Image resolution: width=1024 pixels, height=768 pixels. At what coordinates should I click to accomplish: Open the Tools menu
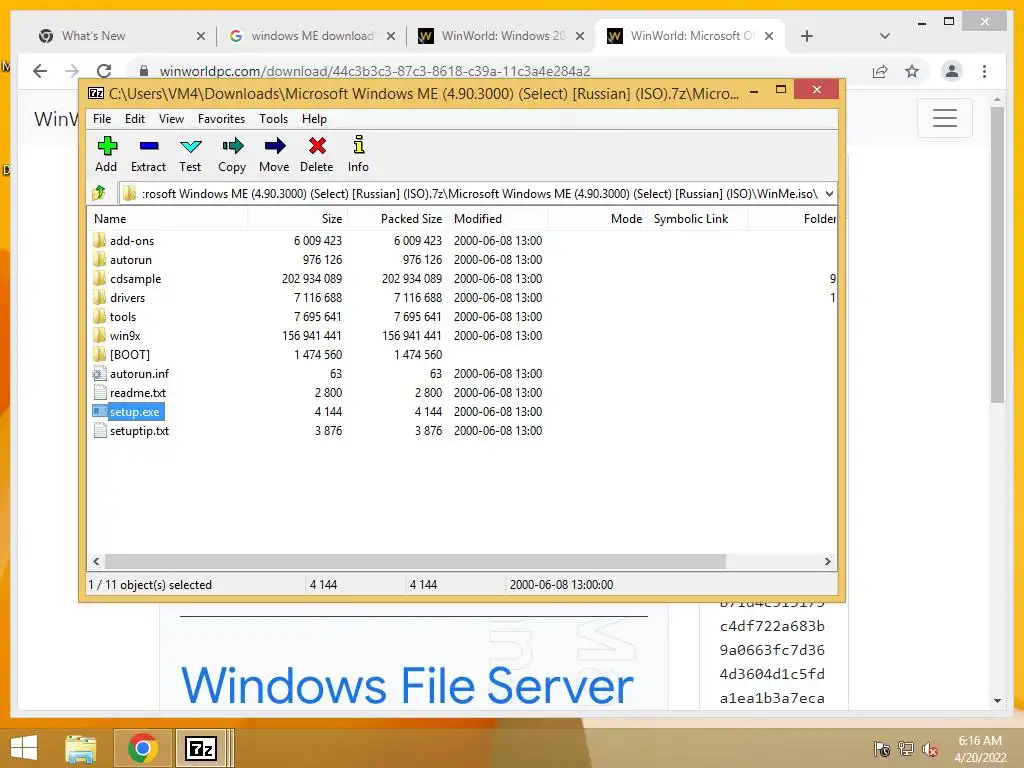[273, 119]
